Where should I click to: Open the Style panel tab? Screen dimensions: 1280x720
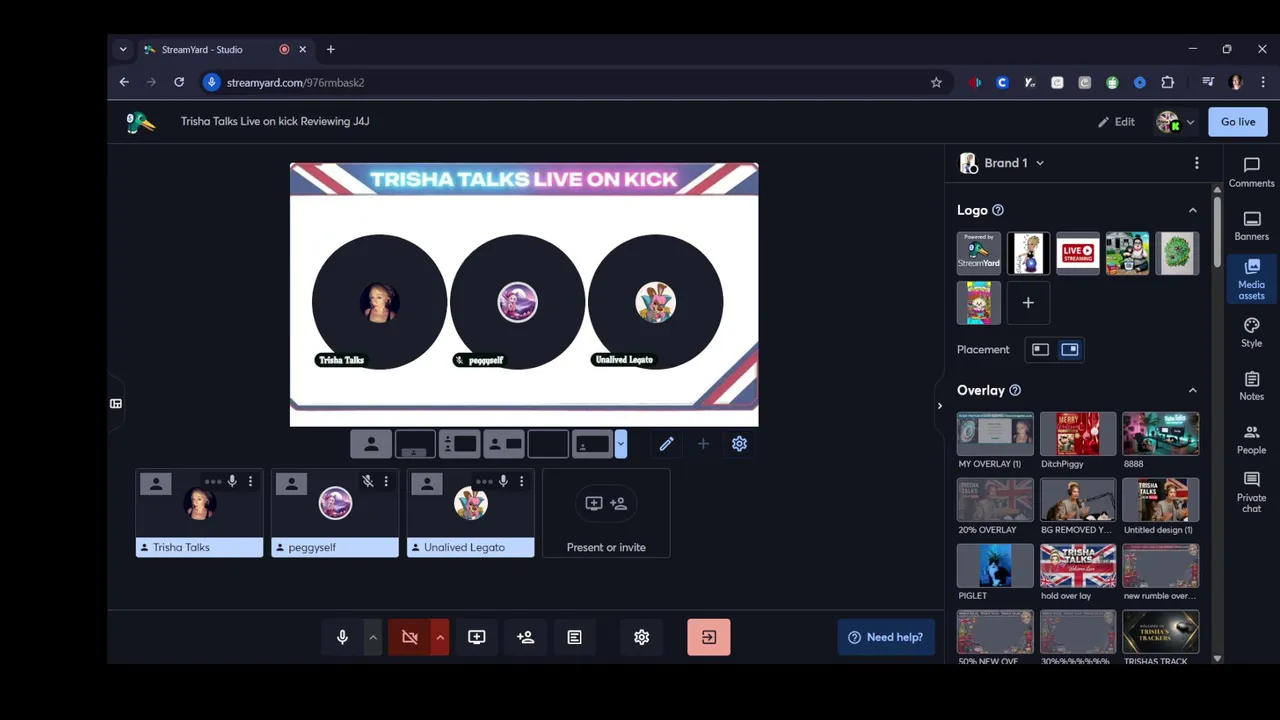tap(1251, 333)
